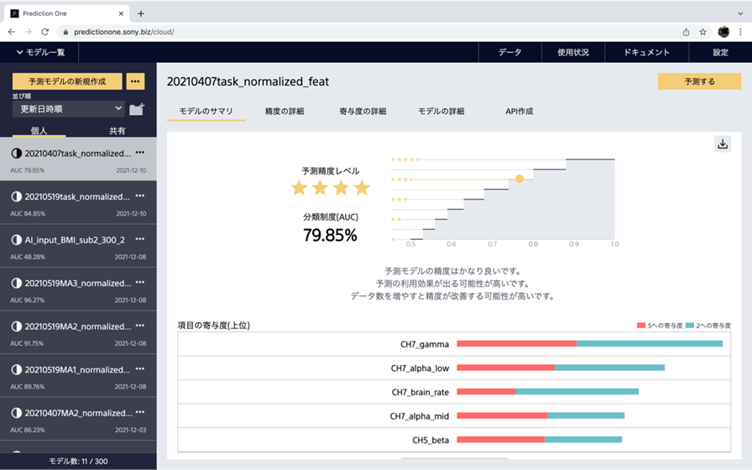
Task: Open the 更新日時順 sort order dropdown
Action: pos(68,109)
